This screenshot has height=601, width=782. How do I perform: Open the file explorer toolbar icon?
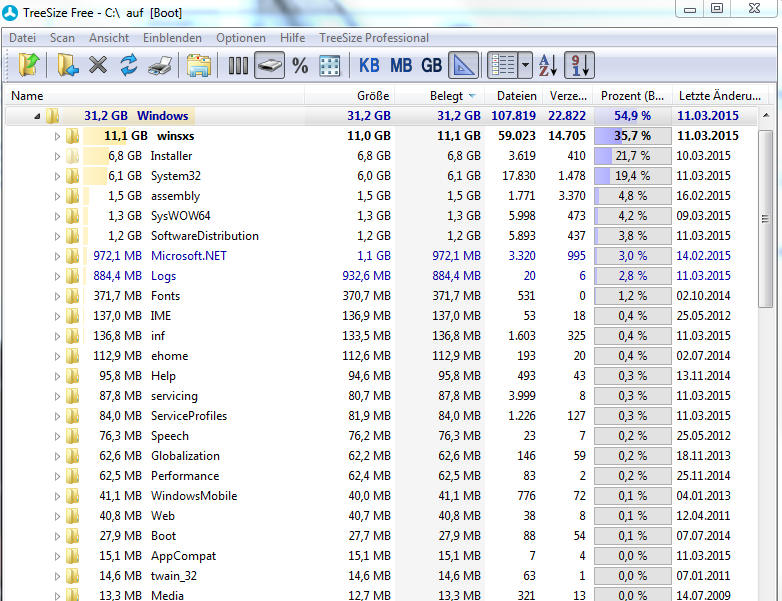[198, 65]
